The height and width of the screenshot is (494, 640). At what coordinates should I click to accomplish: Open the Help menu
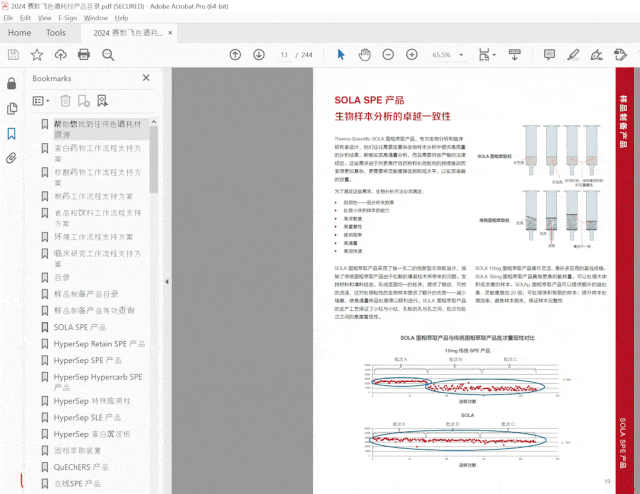click(x=121, y=18)
